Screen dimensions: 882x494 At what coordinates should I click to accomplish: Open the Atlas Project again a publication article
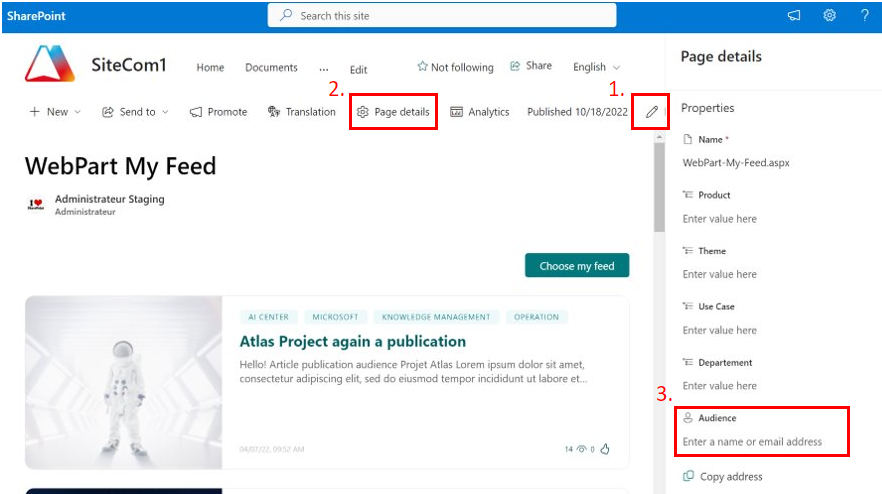pos(353,342)
